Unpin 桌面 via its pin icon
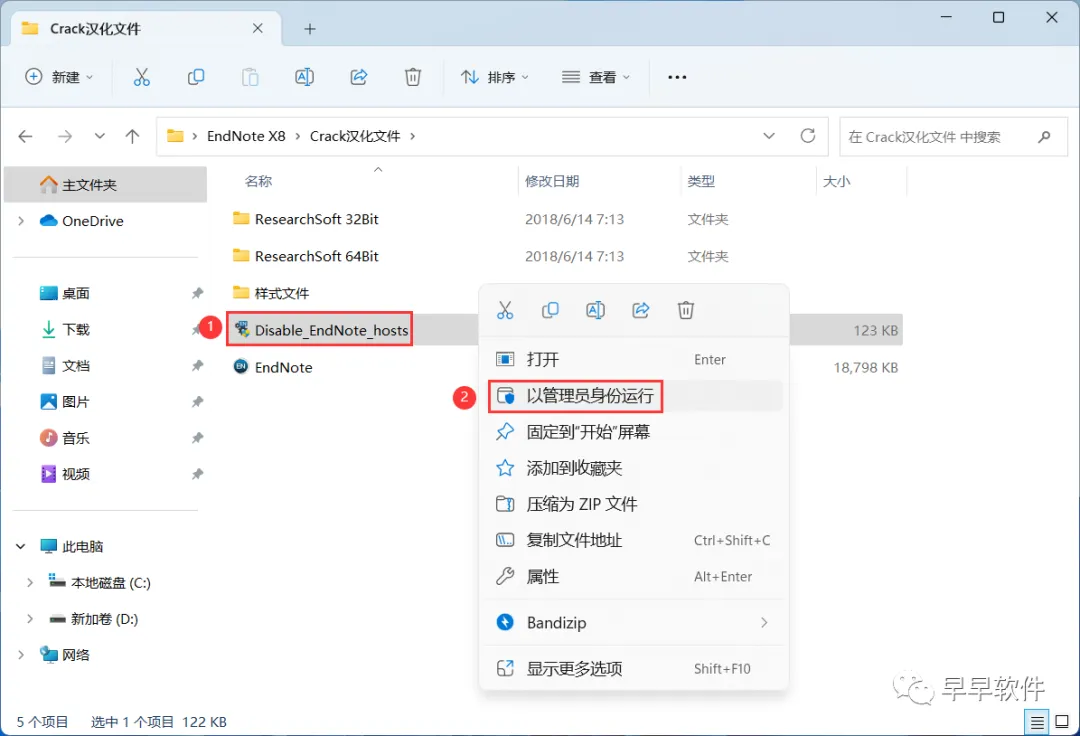The image size is (1080, 736). pyautogui.click(x=198, y=293)
